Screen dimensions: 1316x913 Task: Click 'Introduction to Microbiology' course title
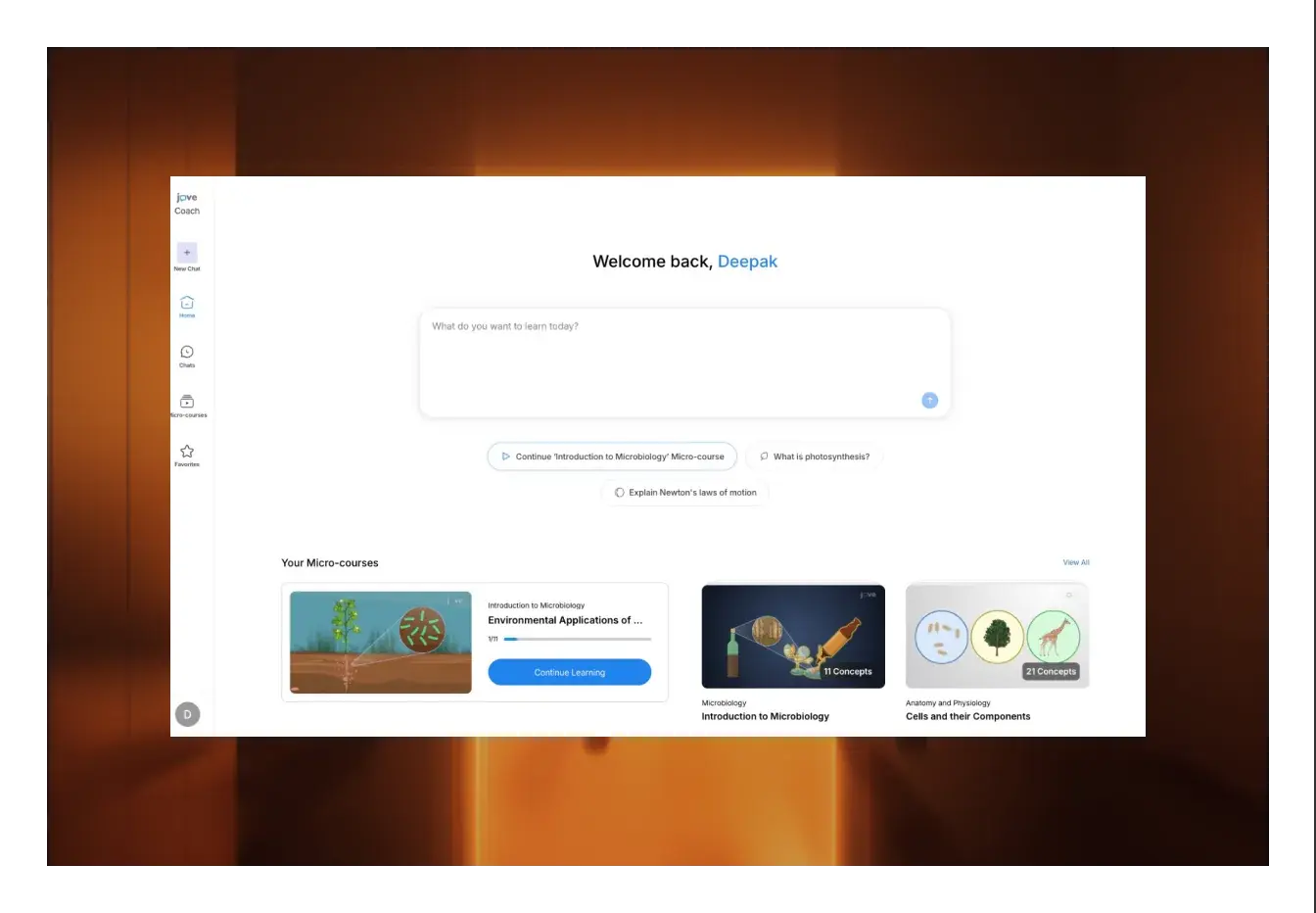click(766, 716)
